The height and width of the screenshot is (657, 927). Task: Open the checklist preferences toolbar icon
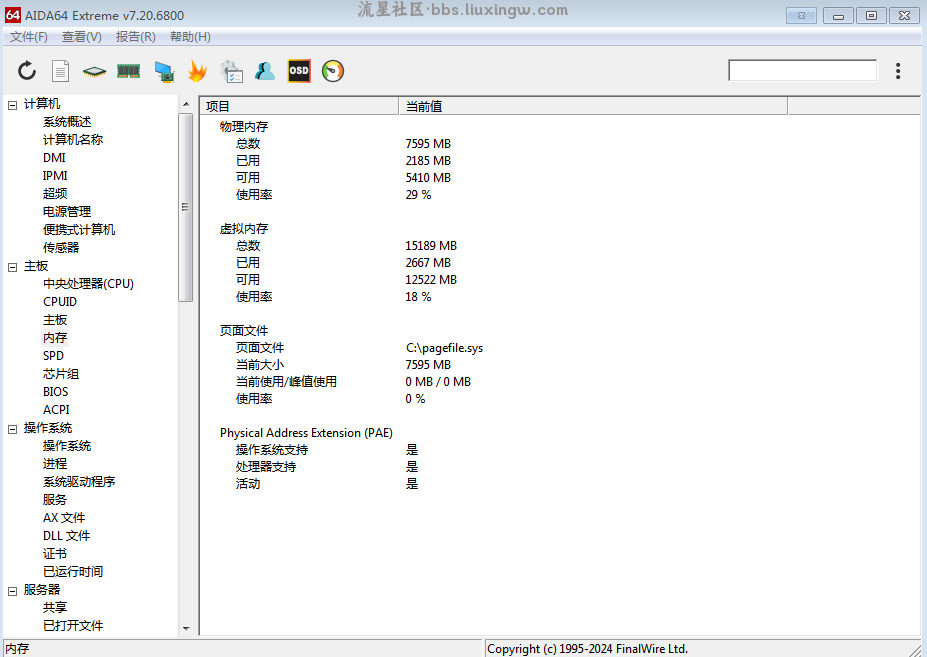(231, 71)
